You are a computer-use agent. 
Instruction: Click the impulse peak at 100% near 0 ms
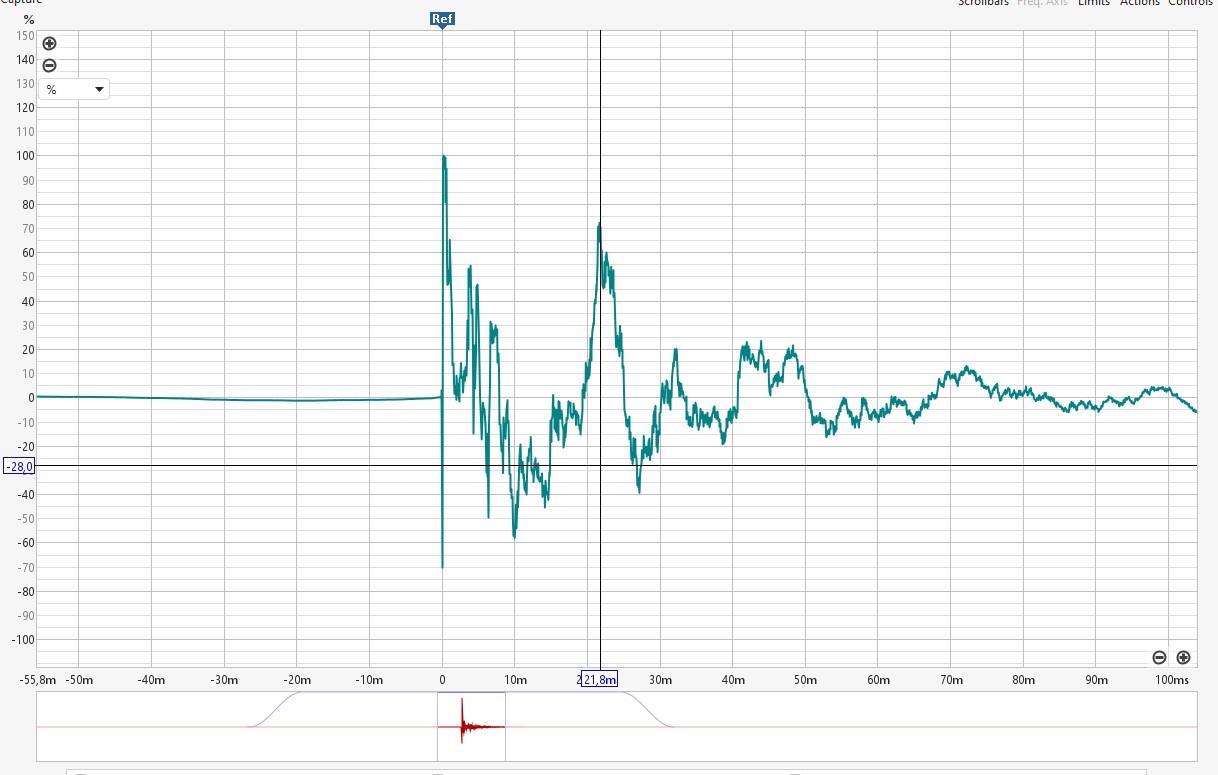(x=443, y=156)
